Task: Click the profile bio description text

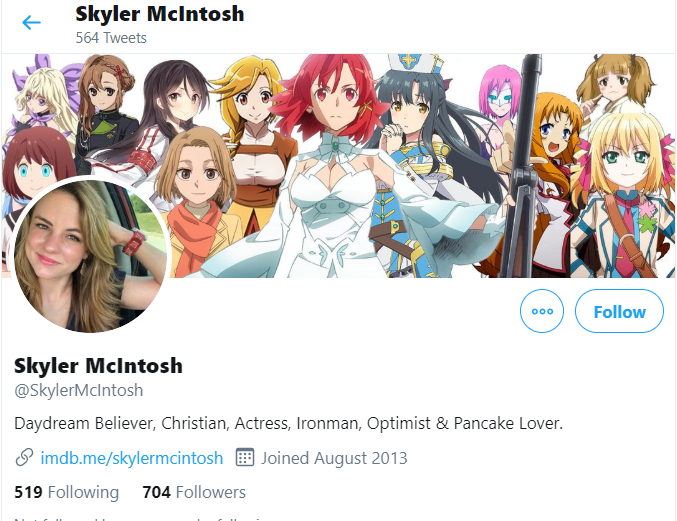Action: [288, 423]
